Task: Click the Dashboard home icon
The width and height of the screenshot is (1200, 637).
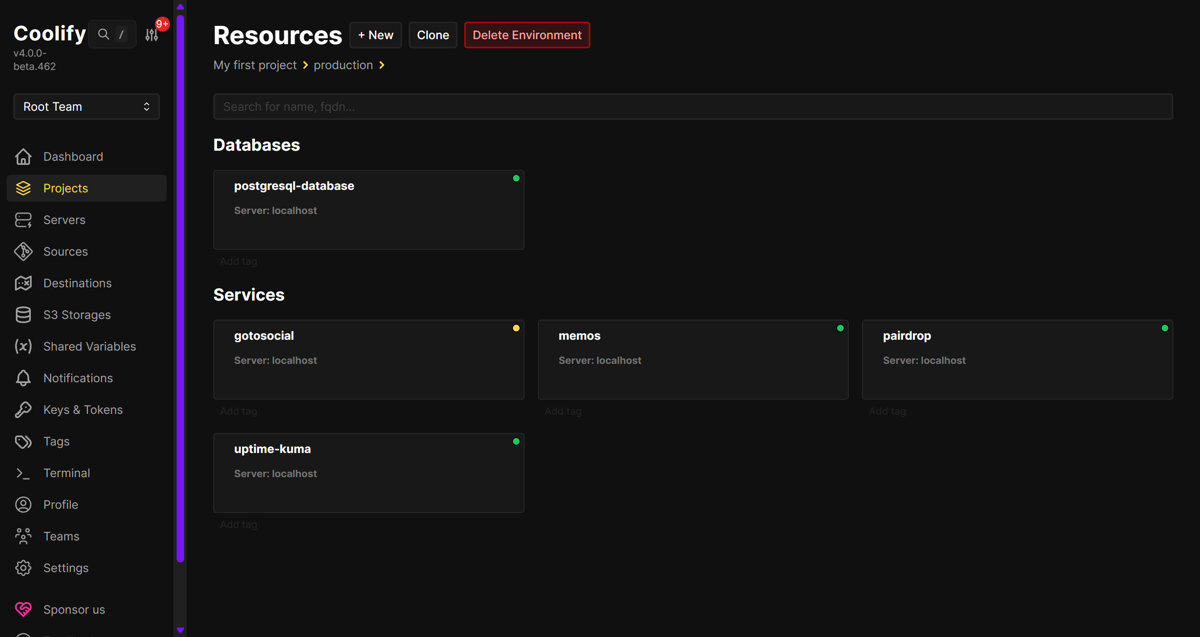Action: click(x=23, y=157)
